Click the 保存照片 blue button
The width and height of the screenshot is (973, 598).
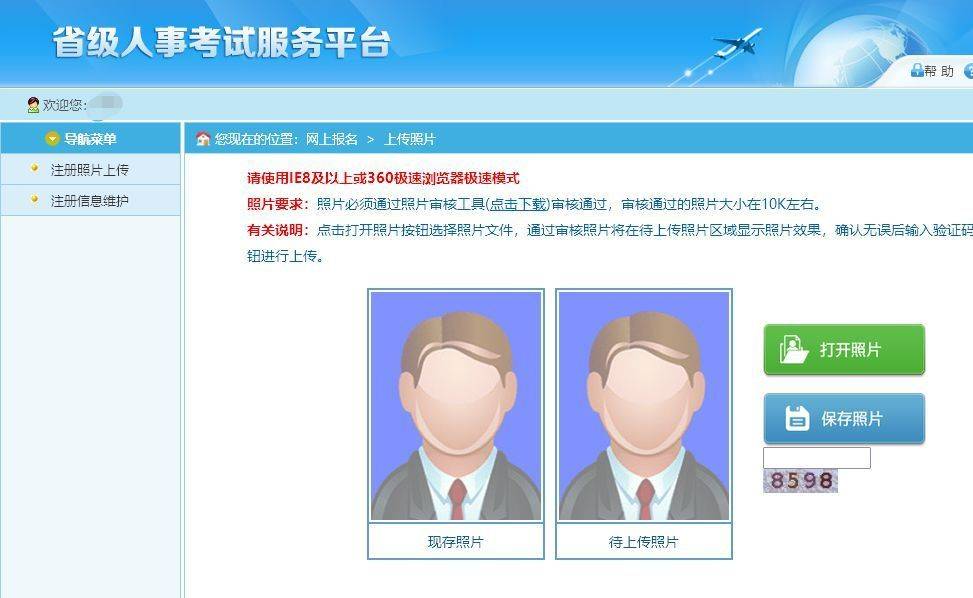coord(844,418)
